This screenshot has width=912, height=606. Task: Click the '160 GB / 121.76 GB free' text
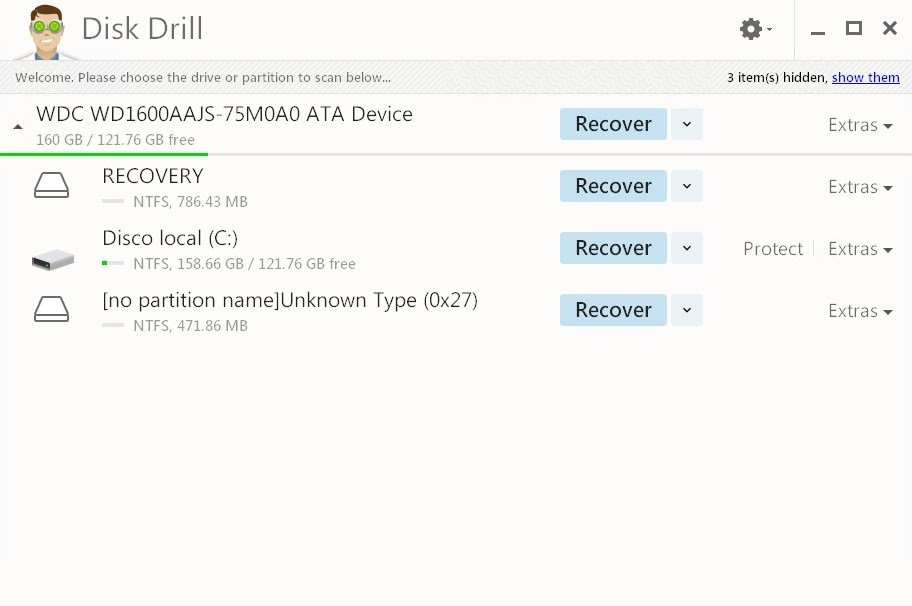click(x=115, y=140)
